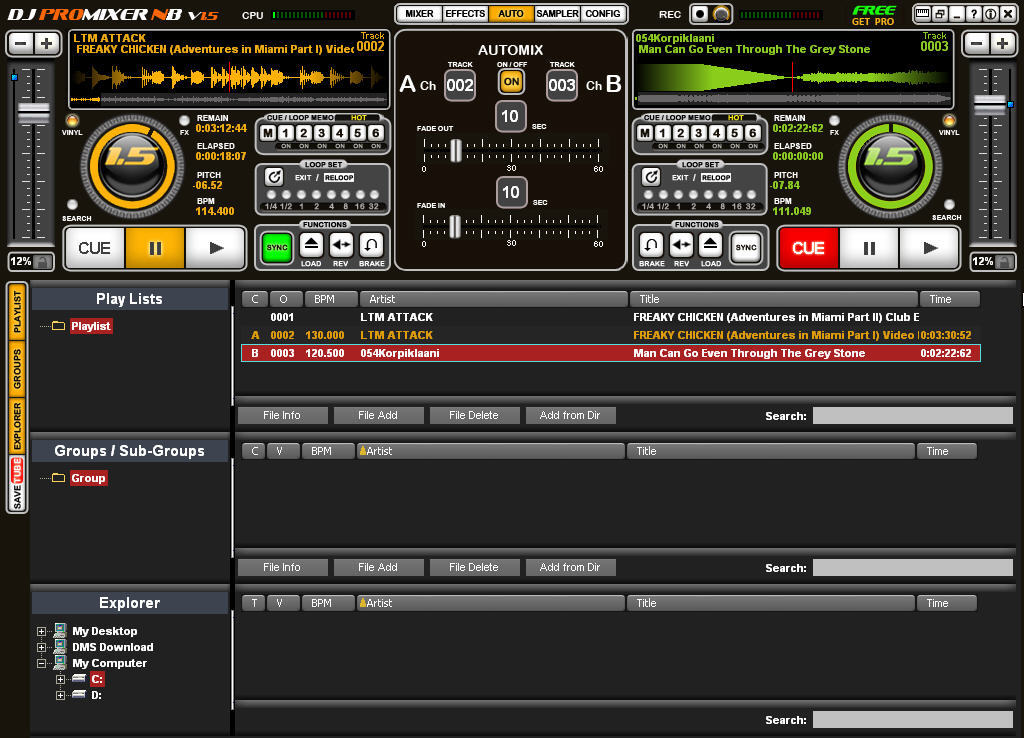Switch to the SAMPLER tab
This screenshot has height=738, width=1024.
point(557,14)
